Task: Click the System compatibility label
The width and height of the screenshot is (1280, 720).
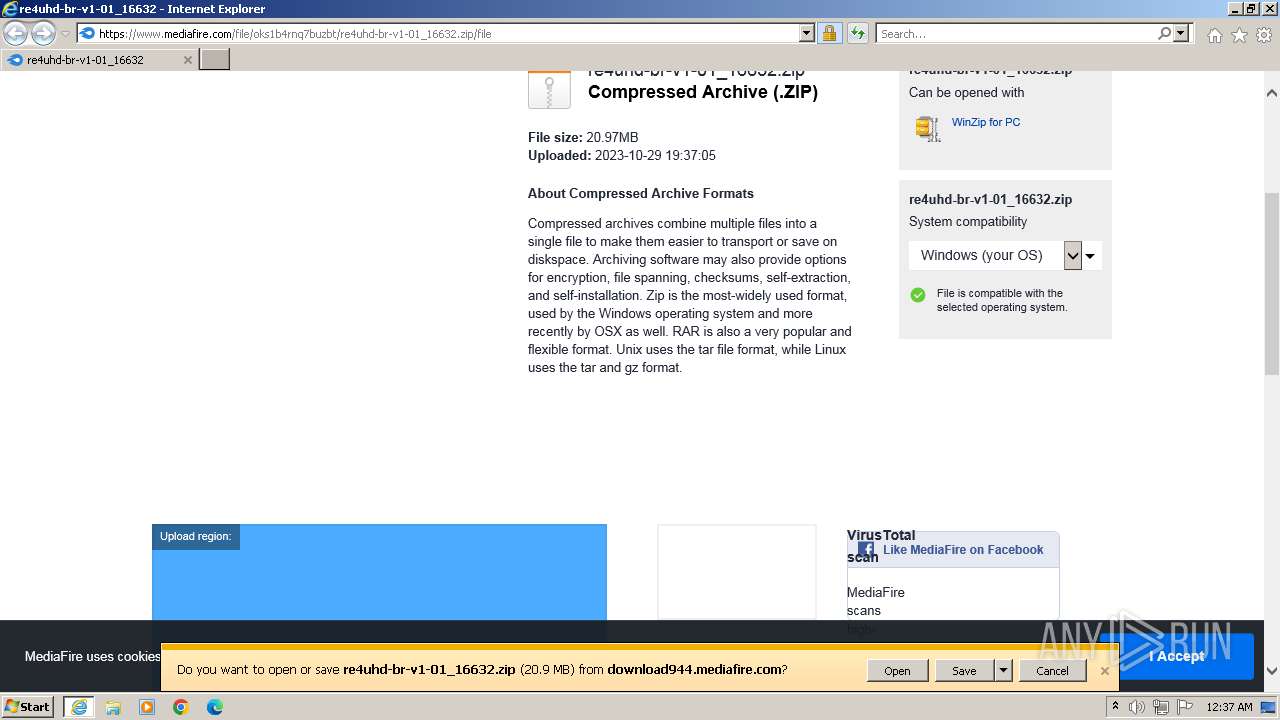Action: click(x=968, y=222)
